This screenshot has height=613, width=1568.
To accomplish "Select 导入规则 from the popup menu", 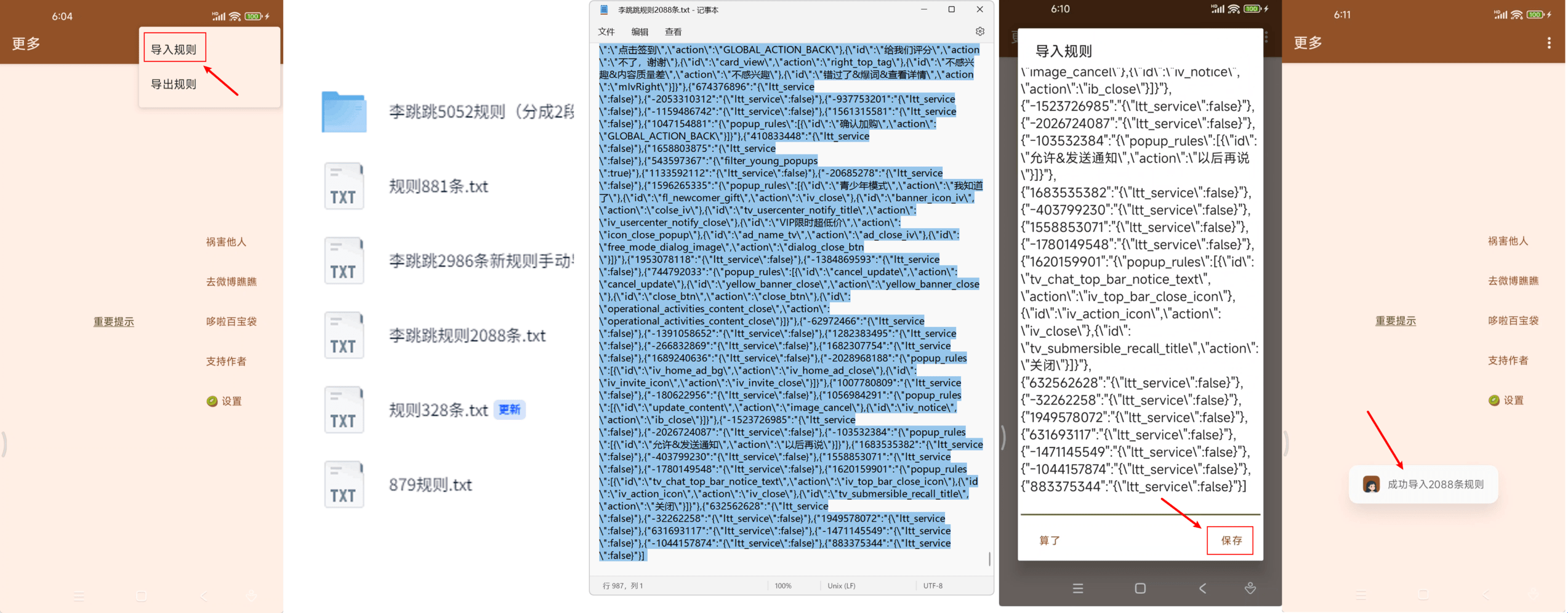I will click(174, 49).
